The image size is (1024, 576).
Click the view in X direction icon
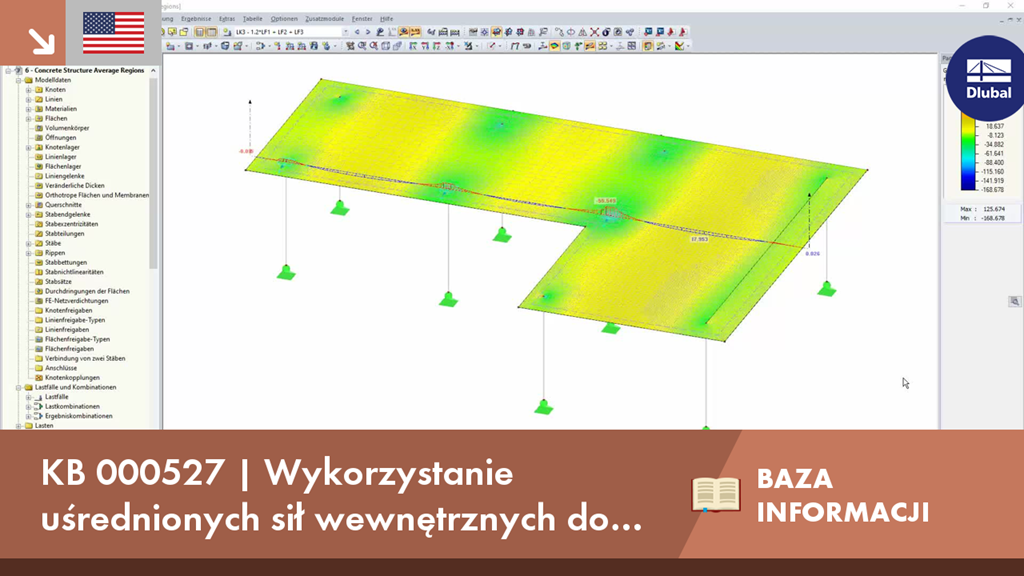[x=412, y=46]
